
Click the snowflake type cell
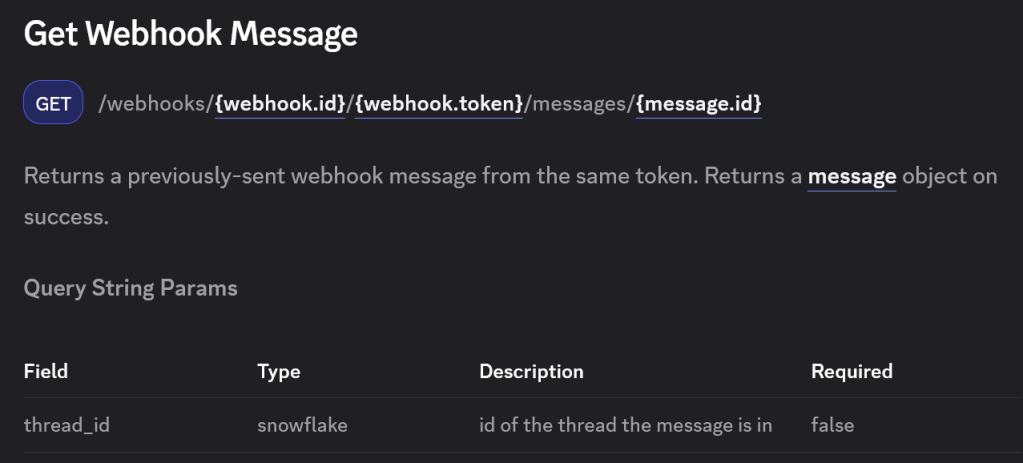point(302,425)
